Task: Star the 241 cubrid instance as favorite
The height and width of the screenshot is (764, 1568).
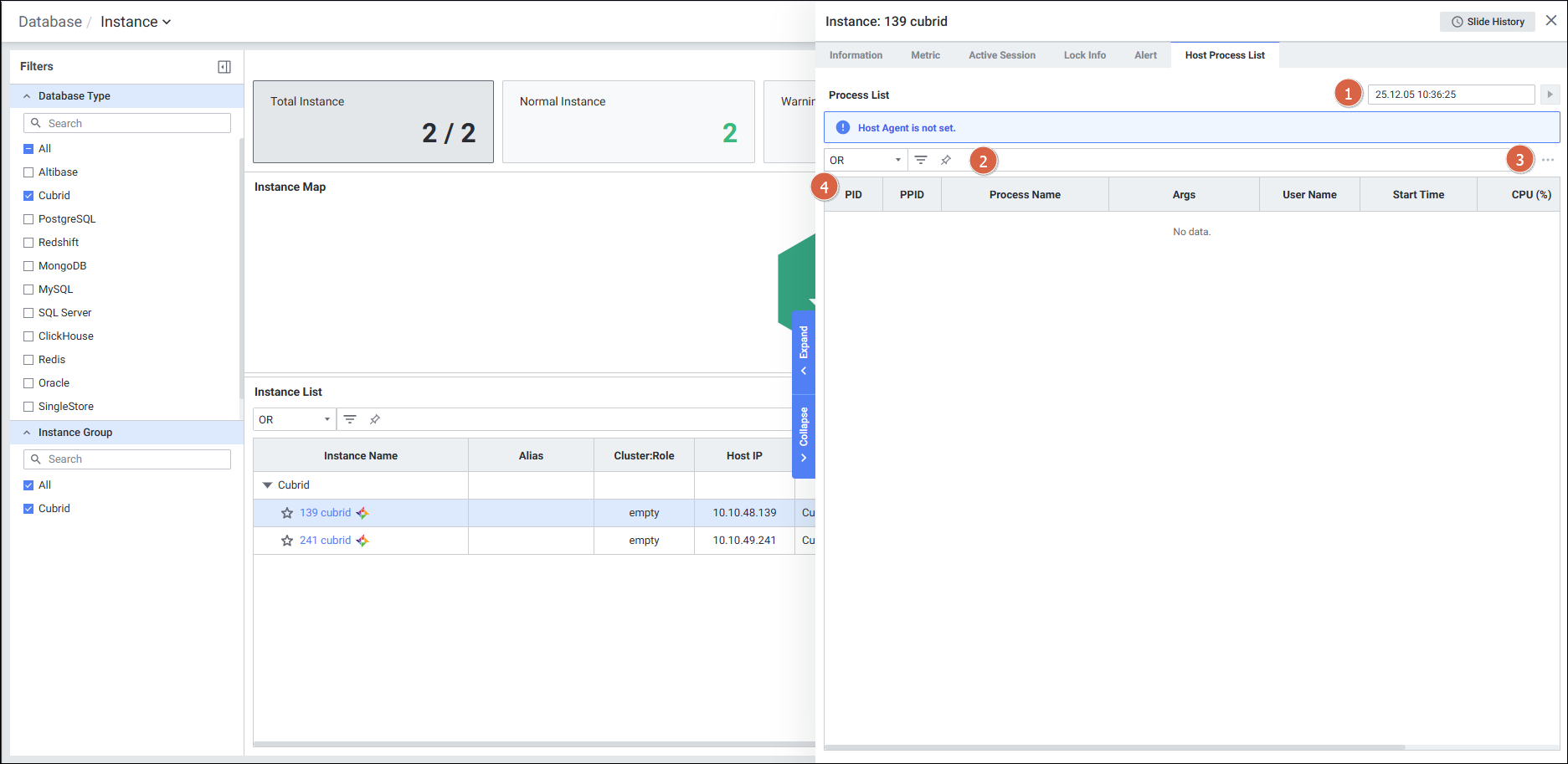Action: click(287, 541)
